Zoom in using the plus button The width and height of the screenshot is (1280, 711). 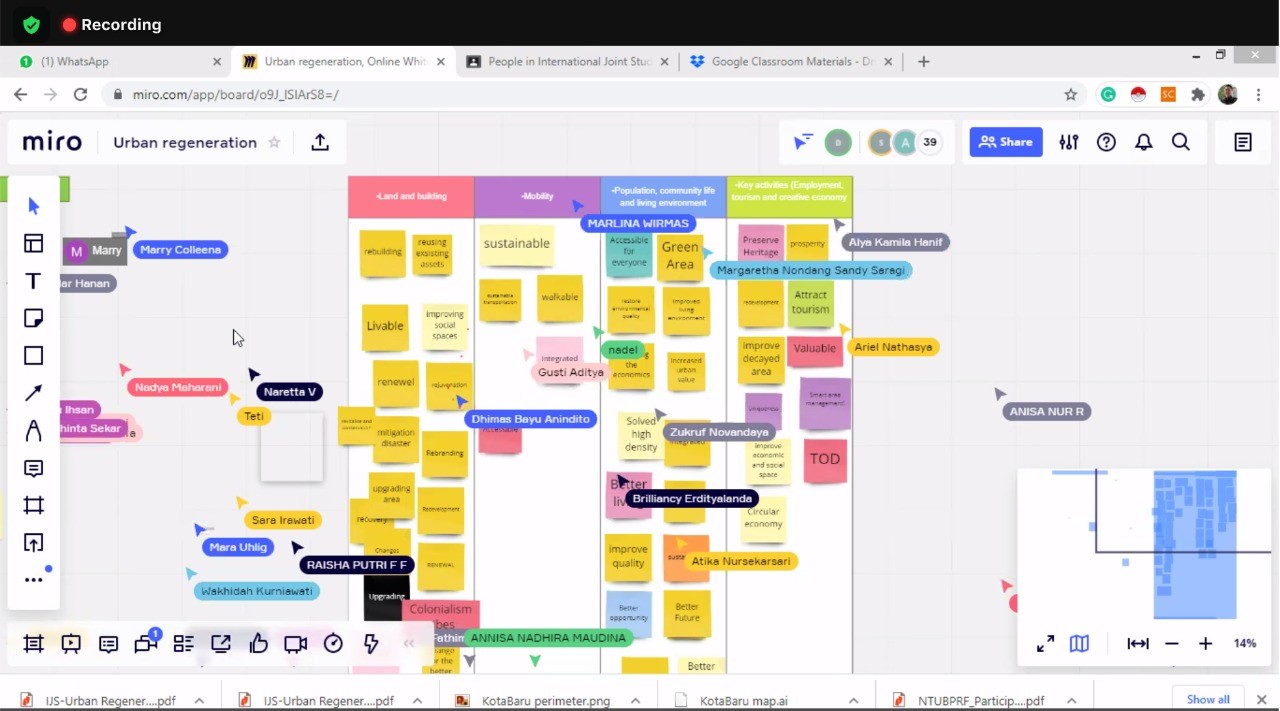(x=1206, y=644)
